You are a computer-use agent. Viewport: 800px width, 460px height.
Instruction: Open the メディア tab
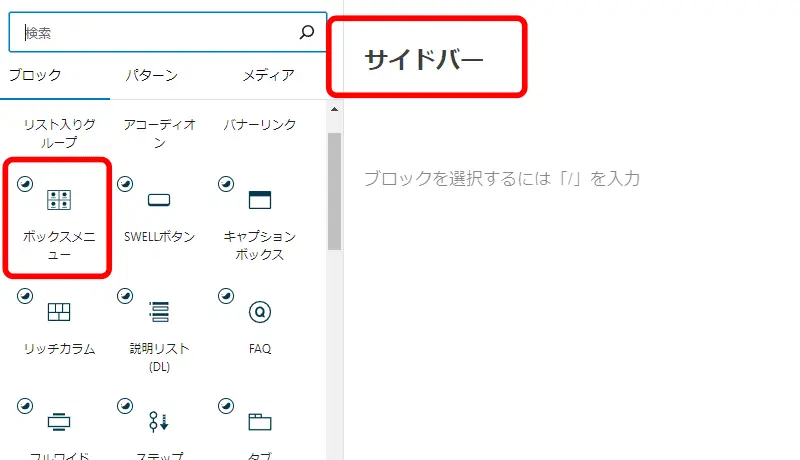coord(268,75)
